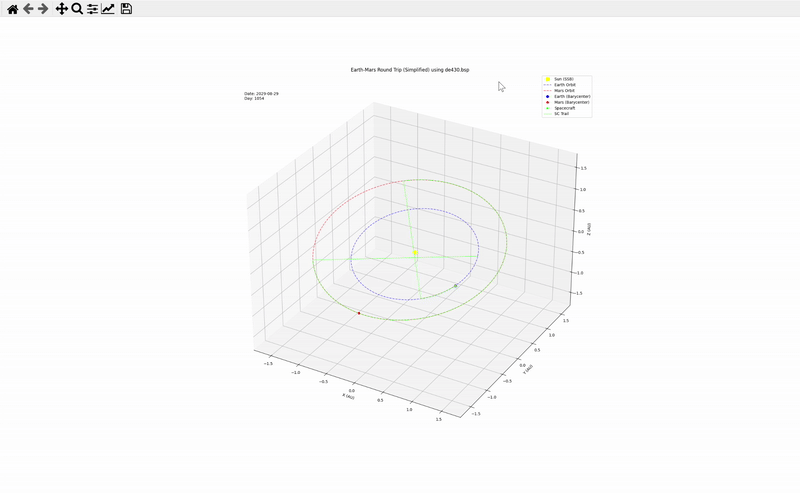Click the yellow Sun marker in plot

coord(414,253)
